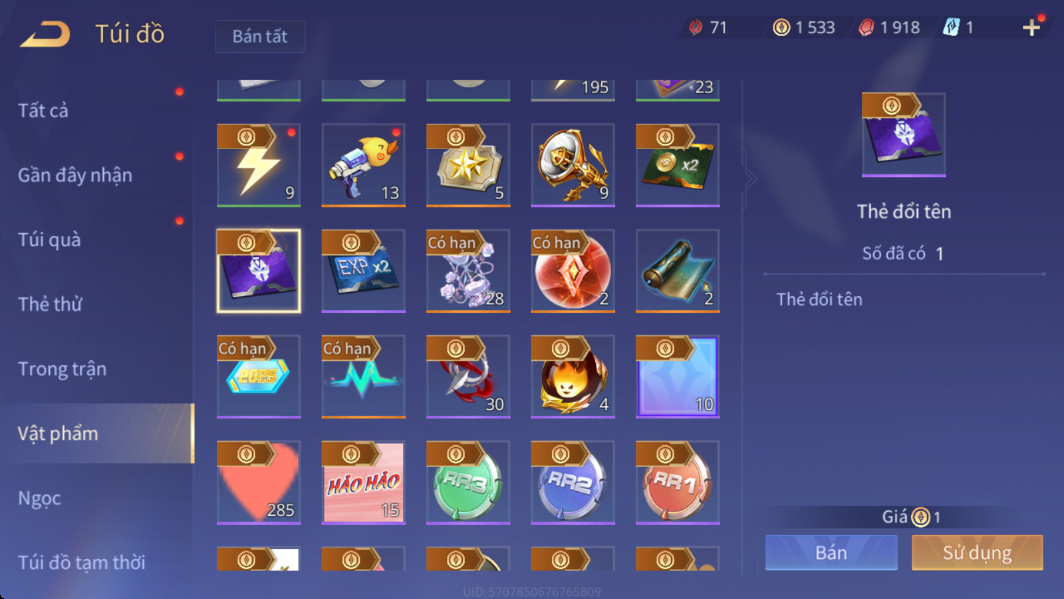The image size is (1064, 599).
Task: Select the EXP x2 card
Action: pos(363,271)
